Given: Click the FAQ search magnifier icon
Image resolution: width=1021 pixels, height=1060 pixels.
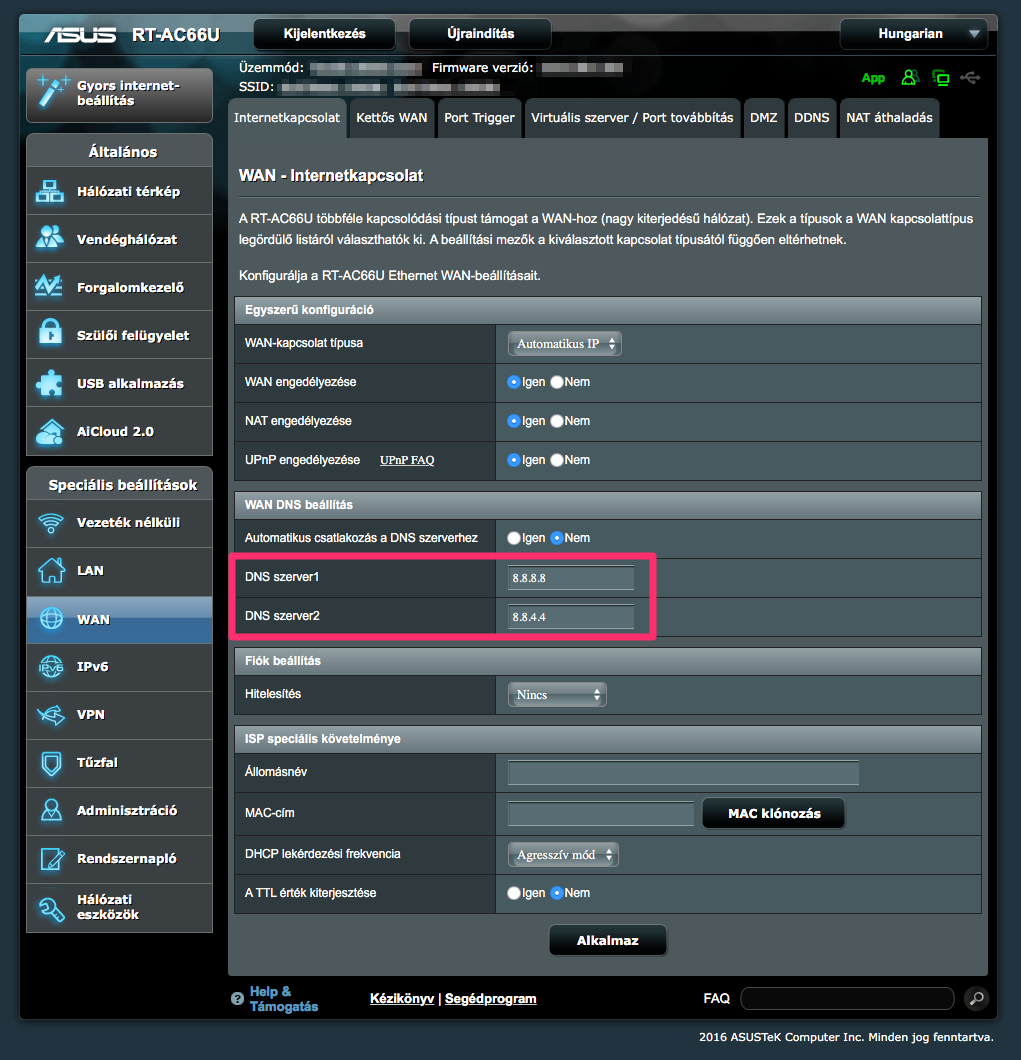Looking at the screenshot, I should (976, 998).
